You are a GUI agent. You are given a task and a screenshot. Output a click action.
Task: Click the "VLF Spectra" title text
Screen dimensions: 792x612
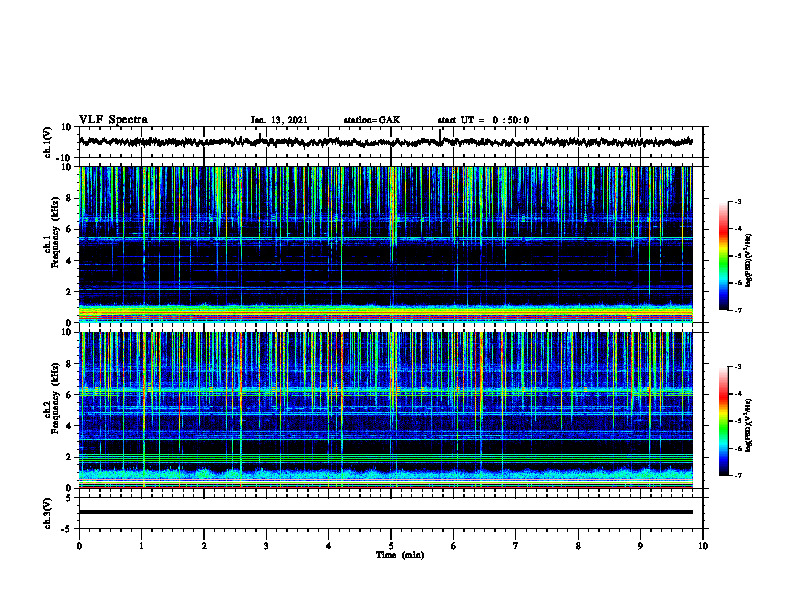113,120
